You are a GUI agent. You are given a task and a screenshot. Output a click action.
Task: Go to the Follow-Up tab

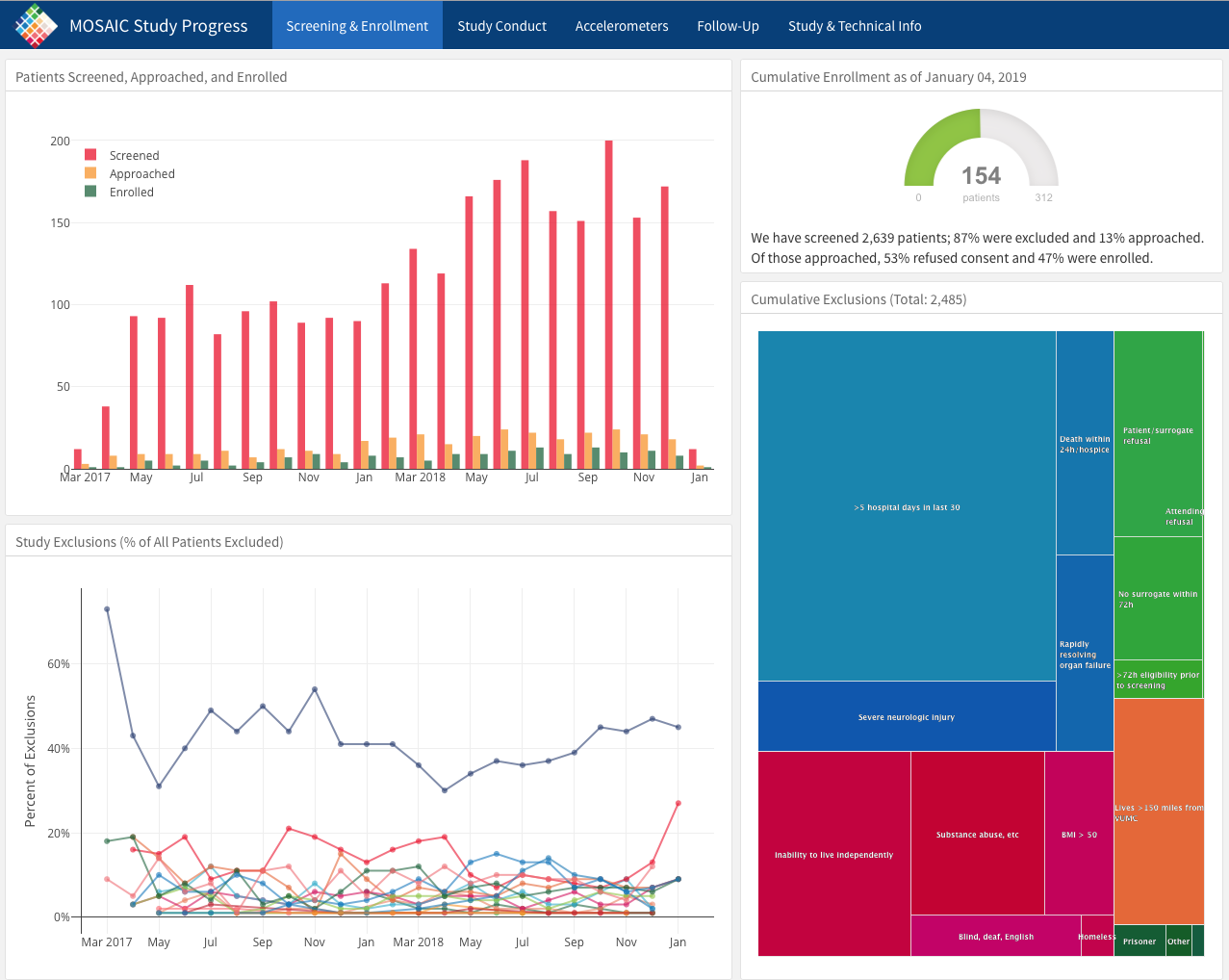coord(728,26)
